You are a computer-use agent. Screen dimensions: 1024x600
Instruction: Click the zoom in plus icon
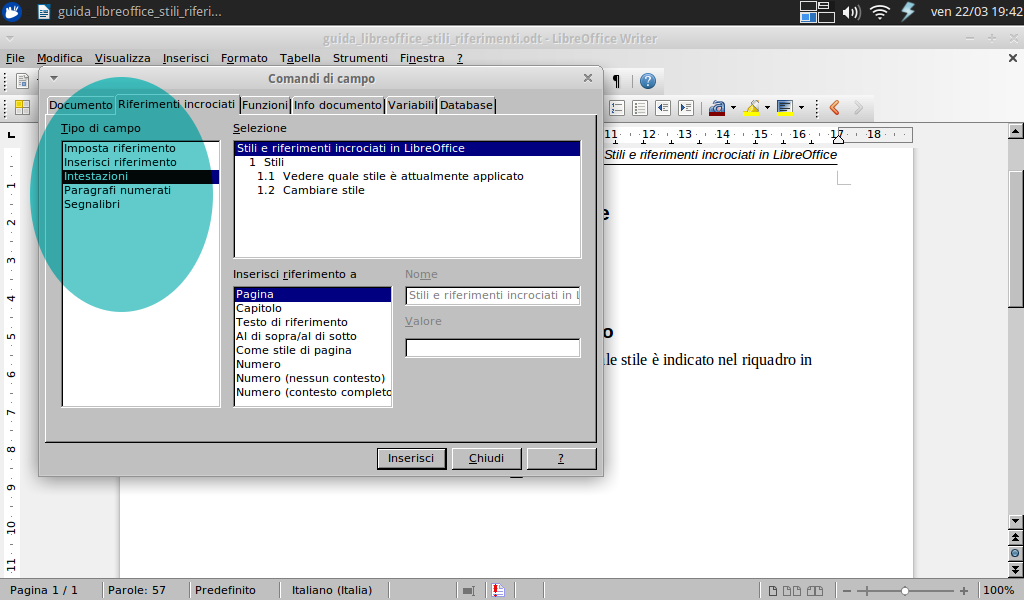coord(963,590)
